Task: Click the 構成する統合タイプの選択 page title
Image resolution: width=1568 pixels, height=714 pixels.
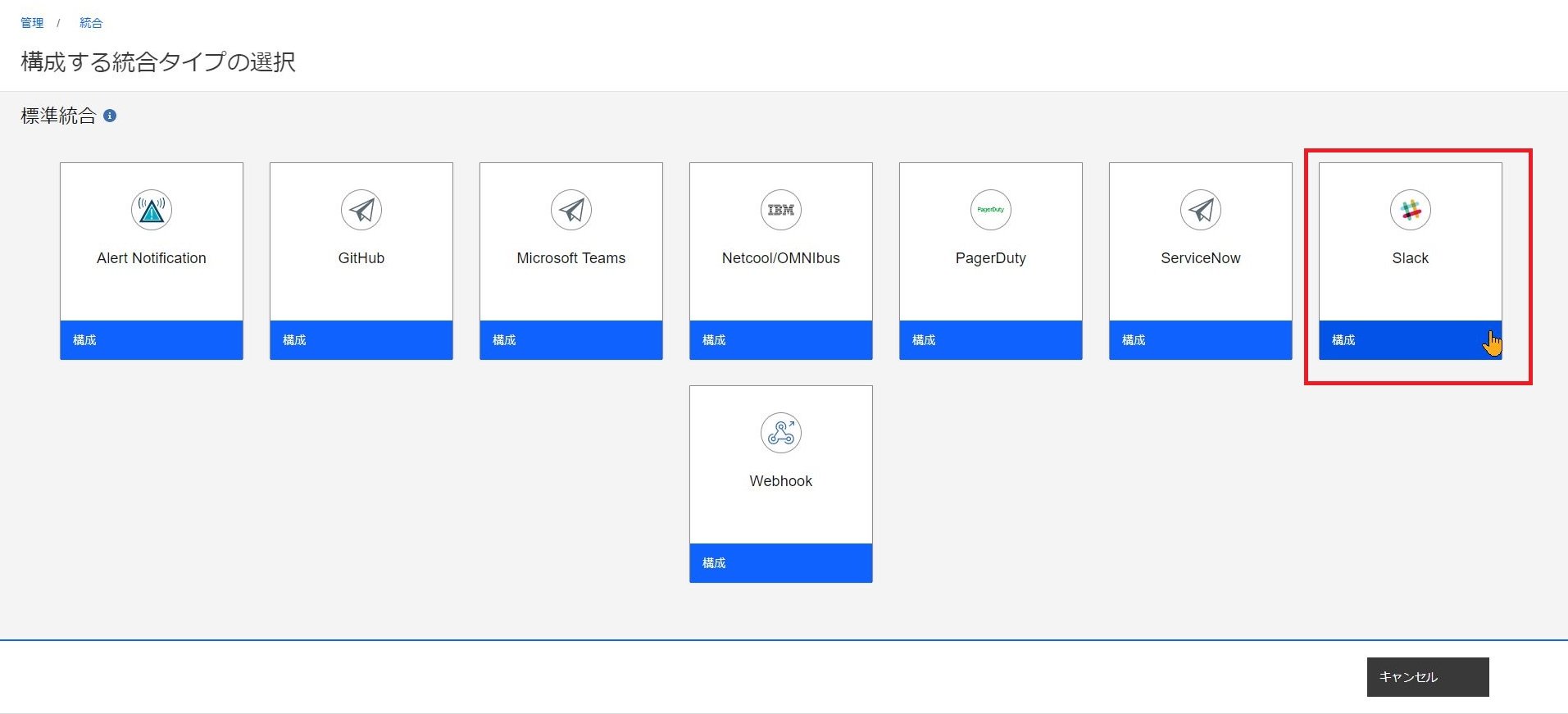Action: point(158,61)
